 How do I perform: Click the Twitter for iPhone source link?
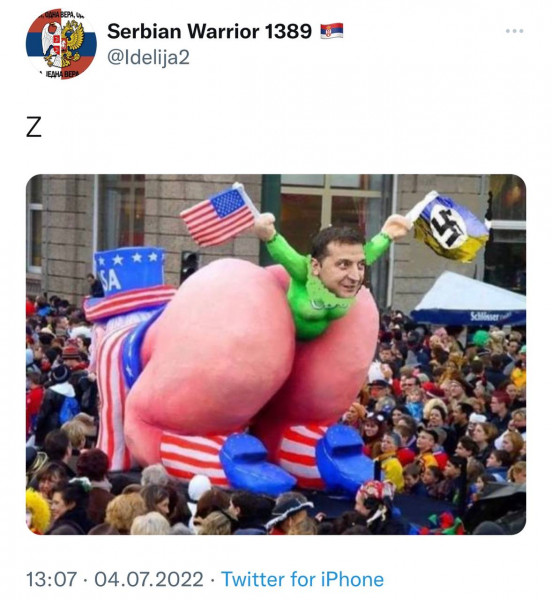(303, 579)
